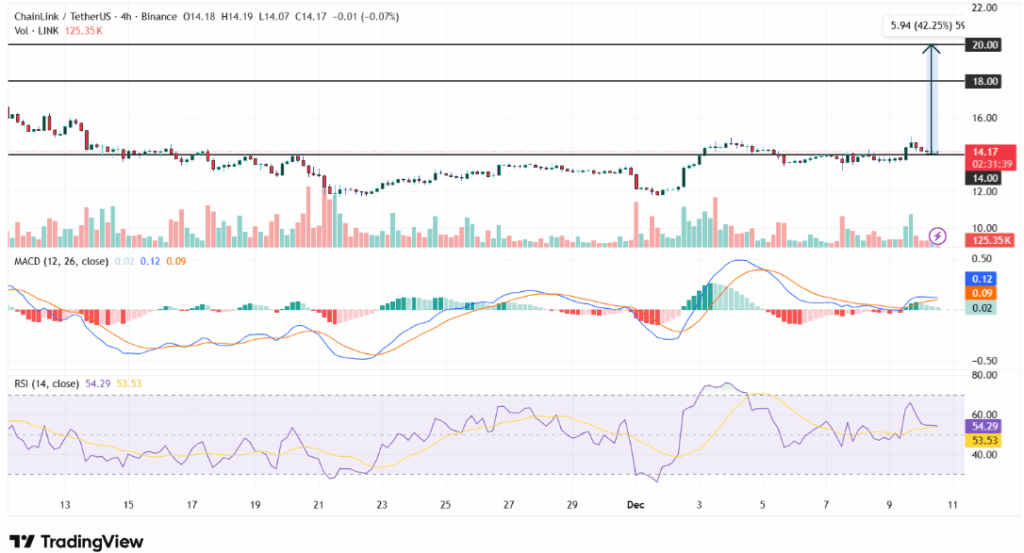Click the green 0.02 histogram value tag

984,310
